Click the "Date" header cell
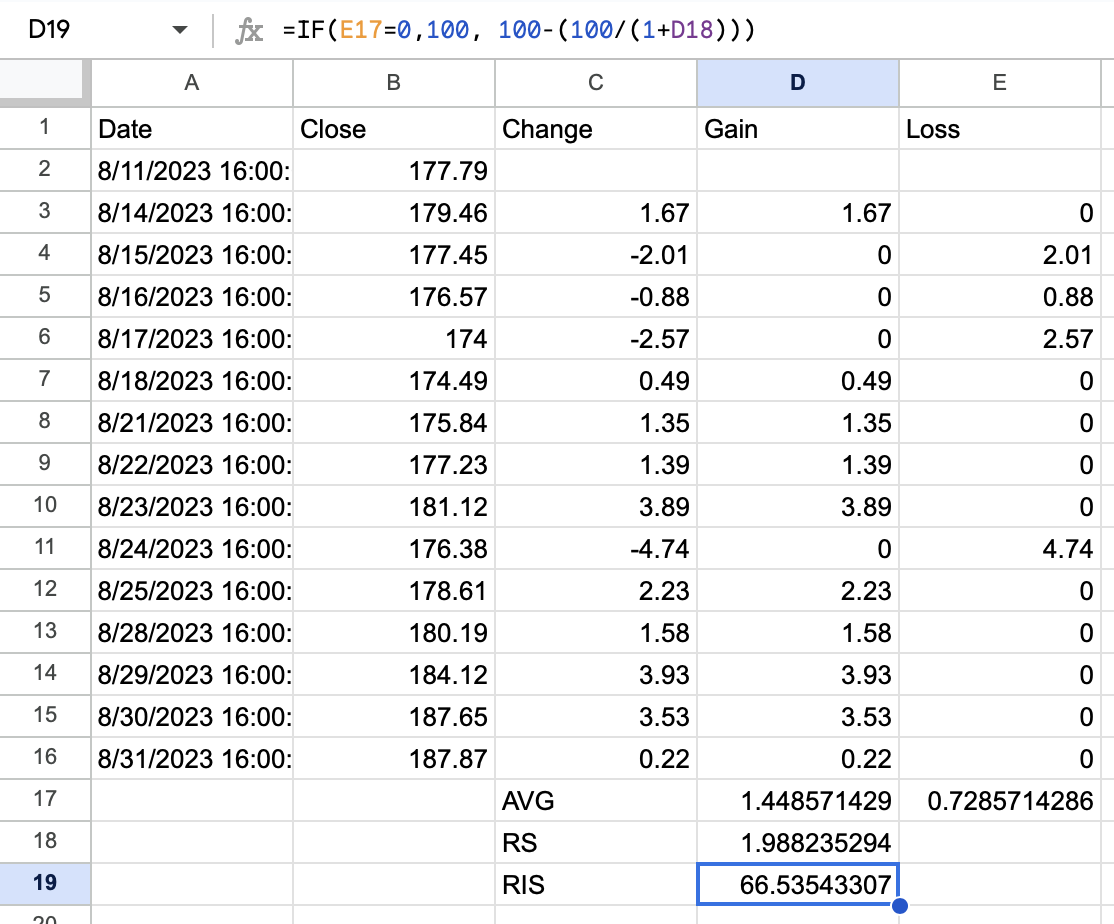Viewport: 1114px width, 924px height. 192,129
